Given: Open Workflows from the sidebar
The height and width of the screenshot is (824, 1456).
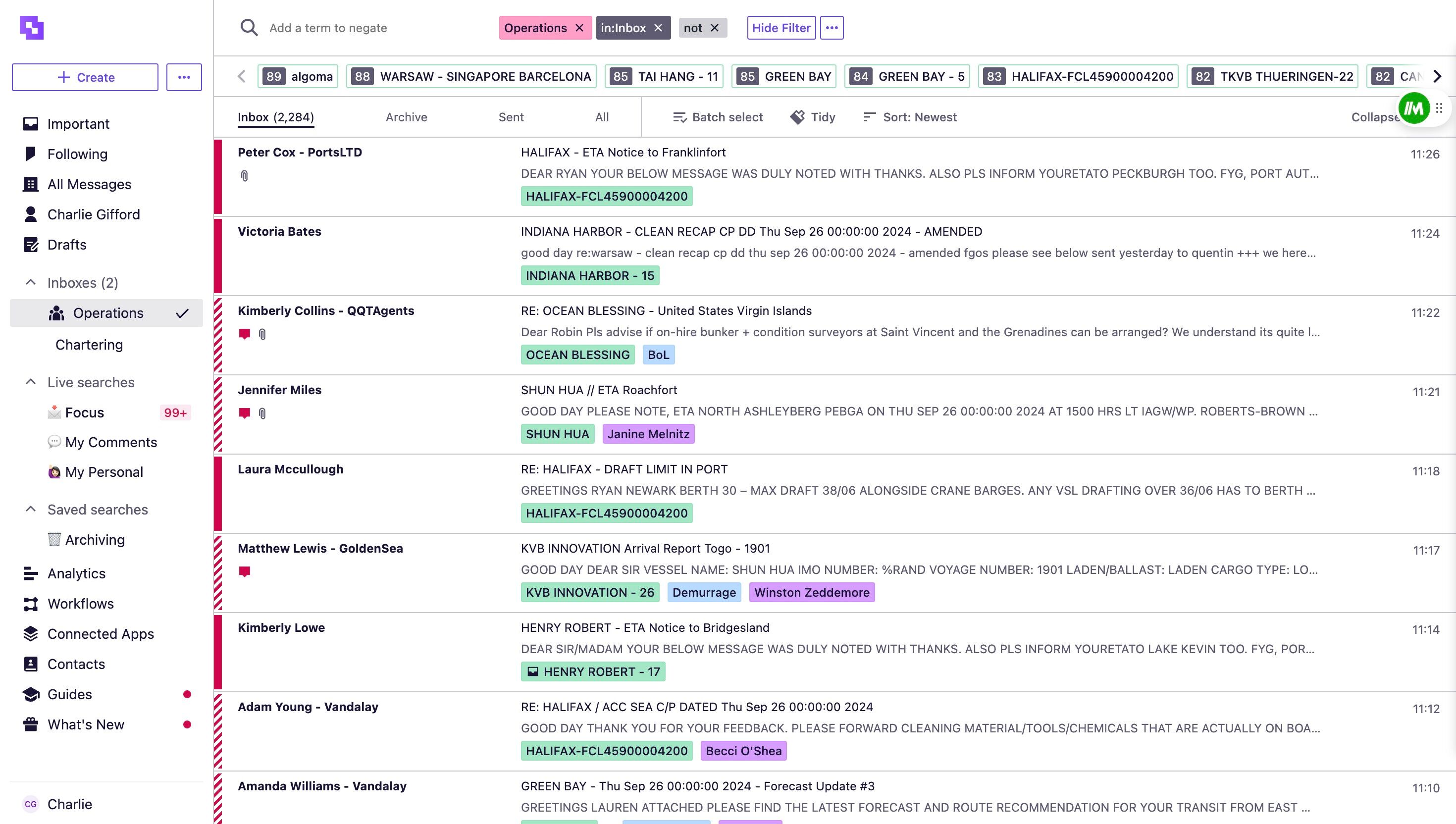Looking at the screenshot, I should click(80, 603).
